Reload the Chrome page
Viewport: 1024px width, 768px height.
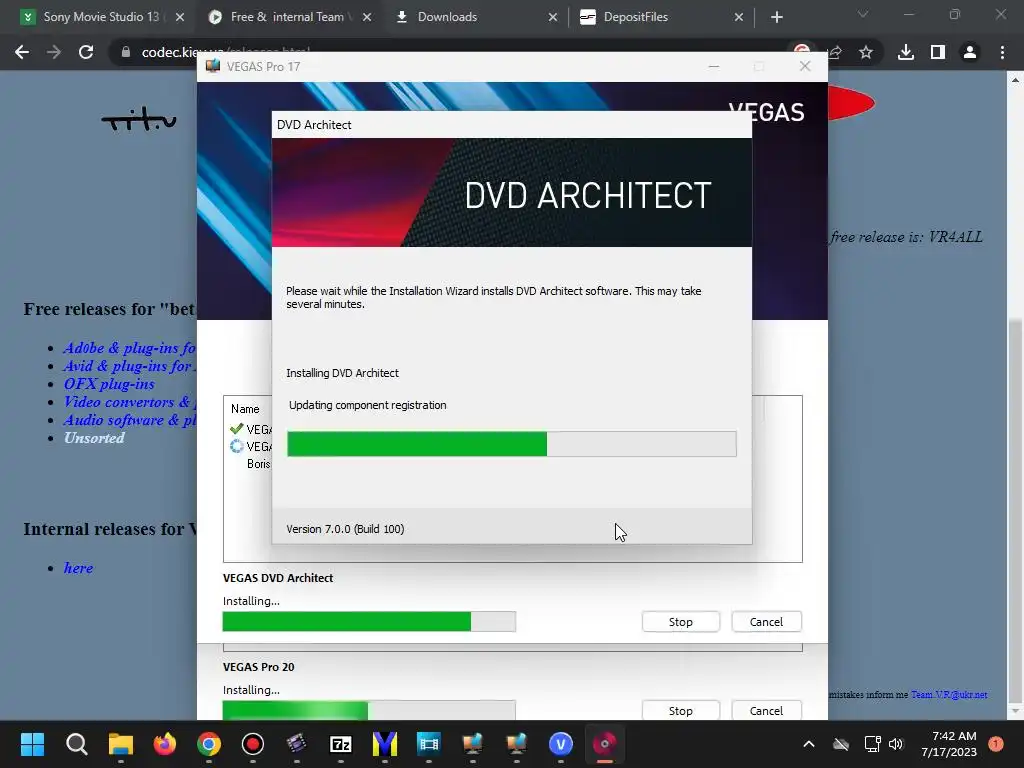click(86, 52)
